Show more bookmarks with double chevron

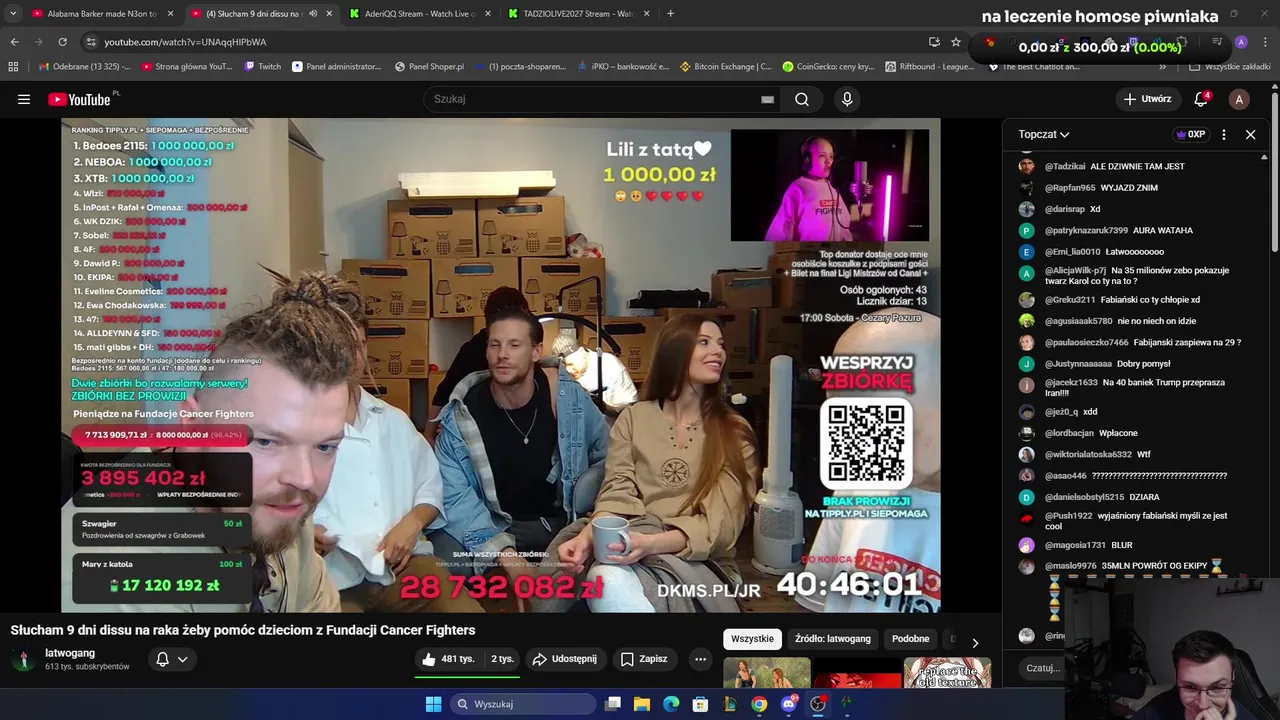pos(1162,67)
